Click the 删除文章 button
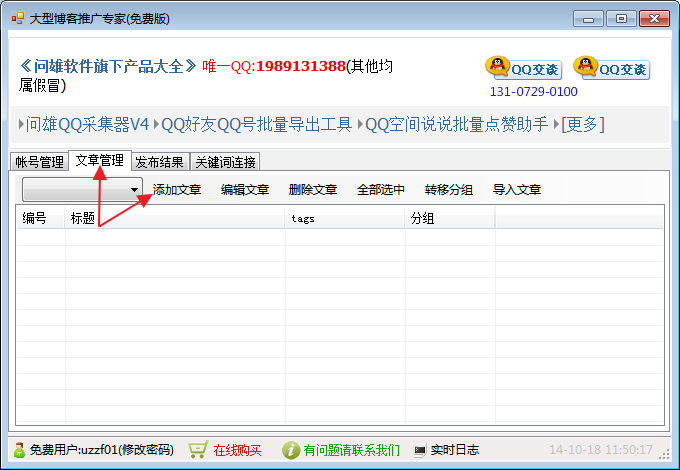This screenshot has height=470, width=680. click(313, 189)
